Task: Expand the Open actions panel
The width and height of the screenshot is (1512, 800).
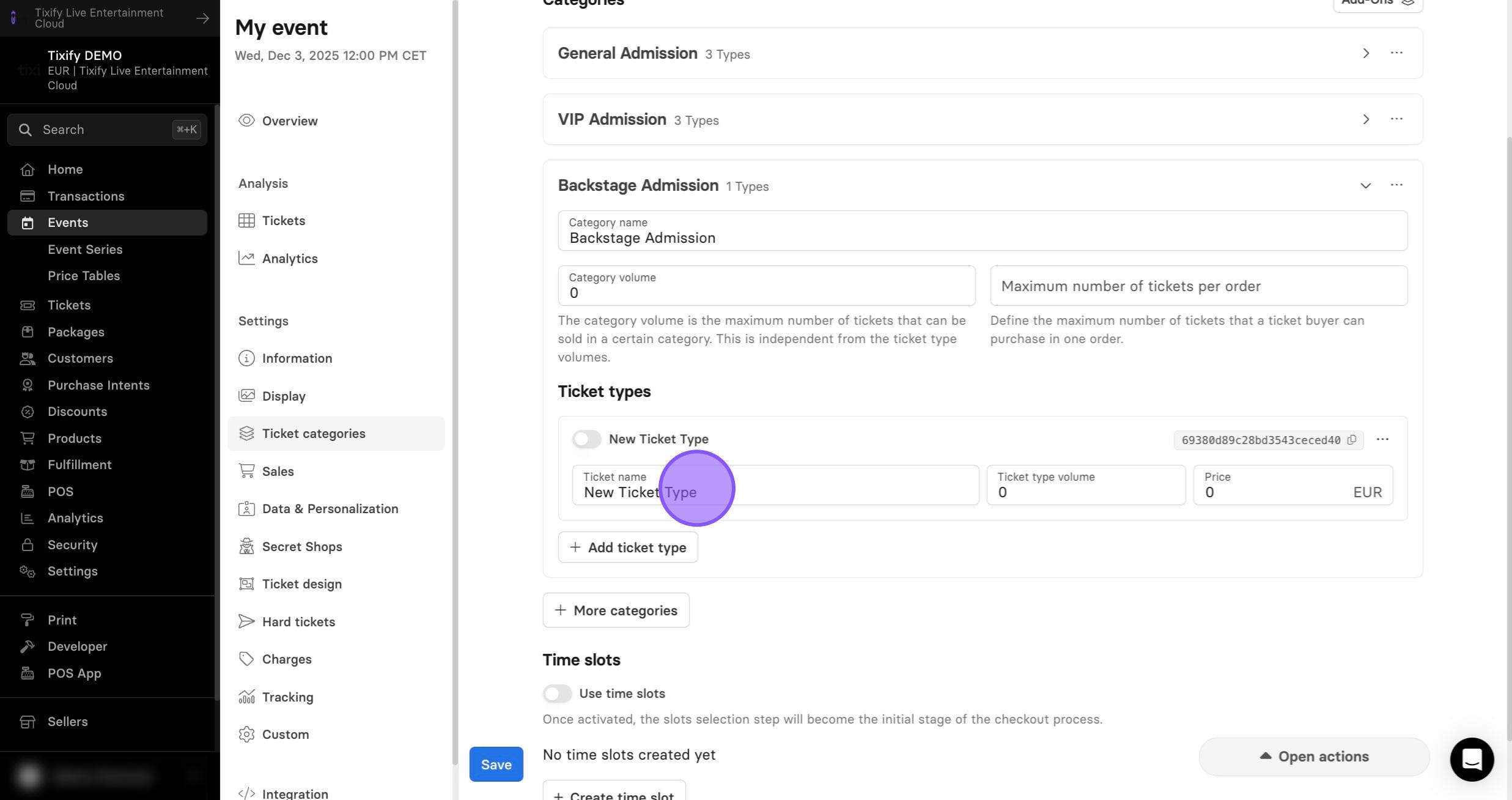Action: point(1314,757)
